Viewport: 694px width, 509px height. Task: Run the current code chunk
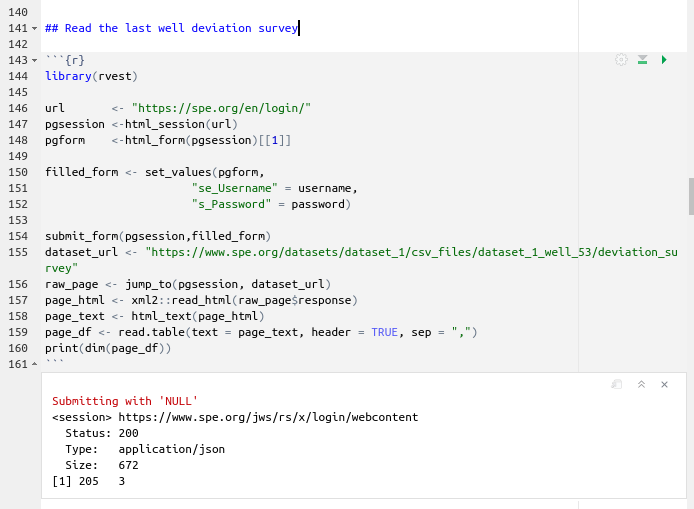pyautogui.click(x=664, y=60)
